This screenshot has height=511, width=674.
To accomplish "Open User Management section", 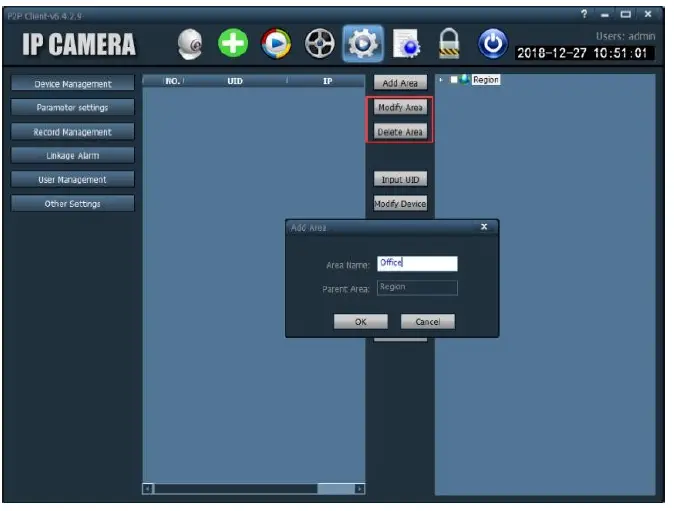I will pos(73,180).
